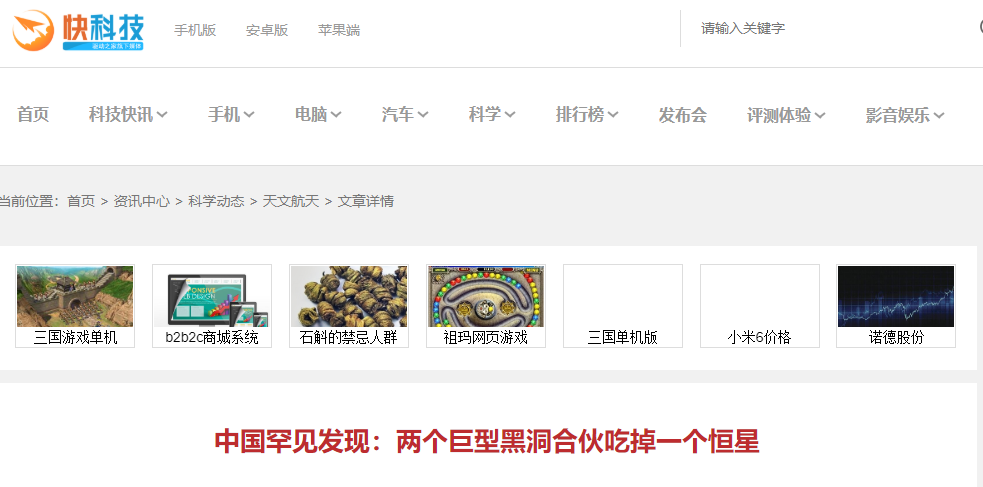Click the 安卓版 link in the header

[x=267, y=30]
